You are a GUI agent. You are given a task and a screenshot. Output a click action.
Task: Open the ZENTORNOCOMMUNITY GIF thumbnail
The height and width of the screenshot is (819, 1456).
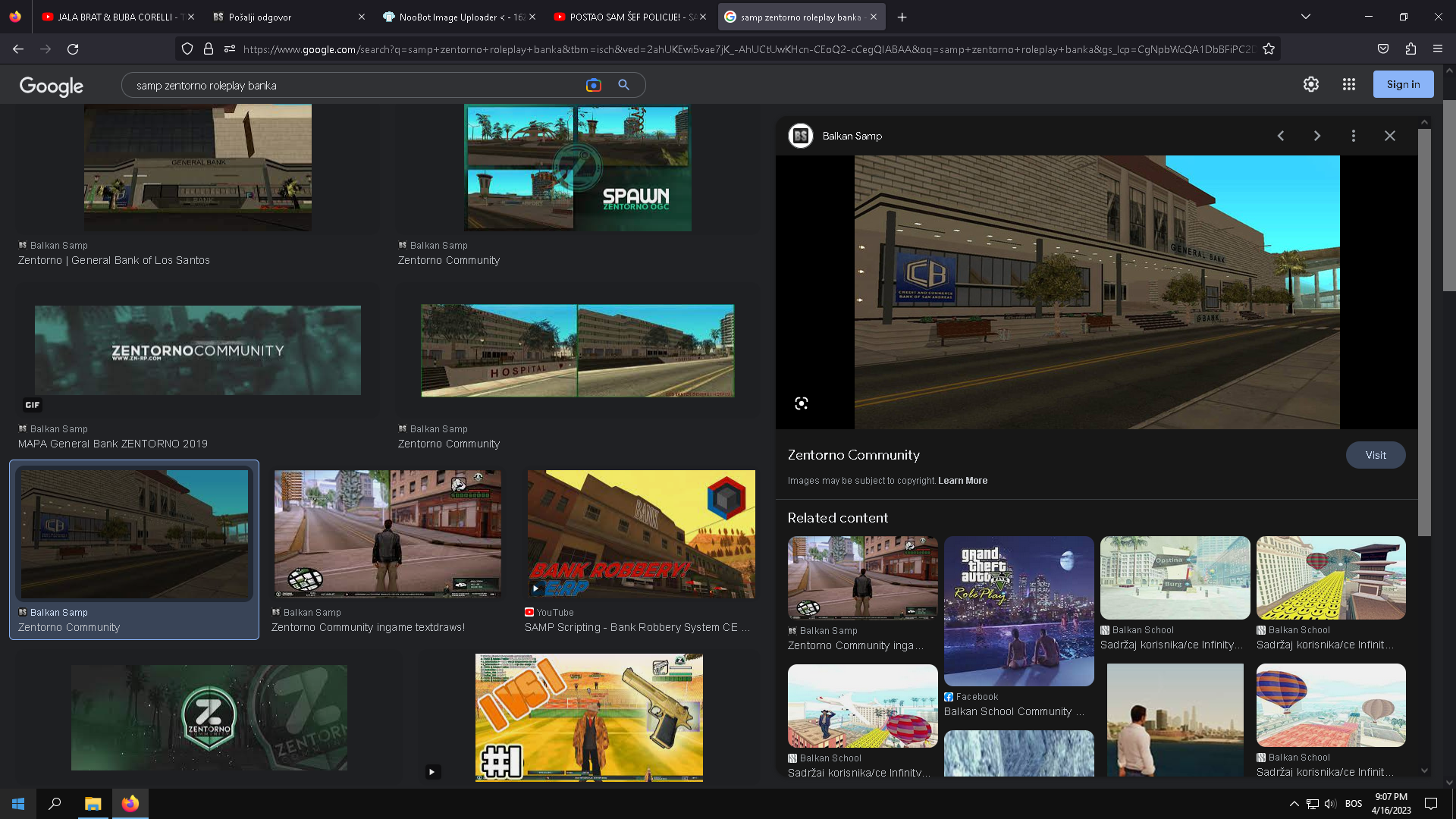pyautogui.click(x=197, y=350)
